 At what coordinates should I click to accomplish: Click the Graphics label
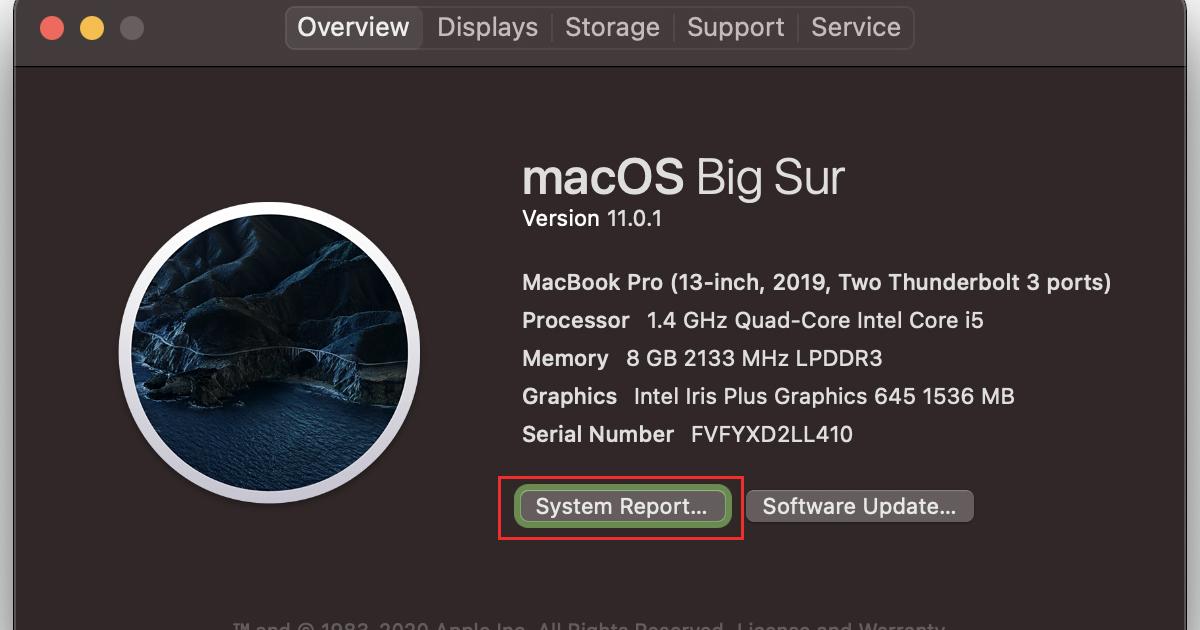click(x=570, y=397)
